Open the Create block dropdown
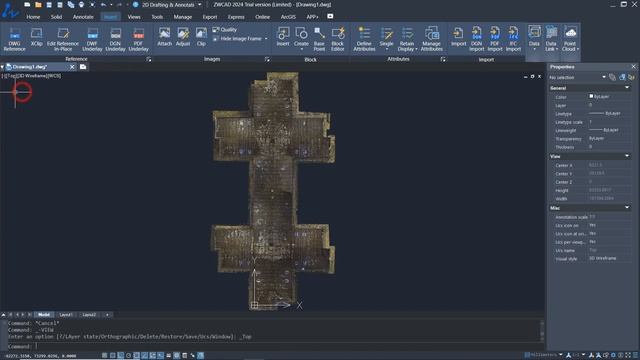The width and height of the screenshot is (640, 360). pyautogui.click(x=301, y=49)
